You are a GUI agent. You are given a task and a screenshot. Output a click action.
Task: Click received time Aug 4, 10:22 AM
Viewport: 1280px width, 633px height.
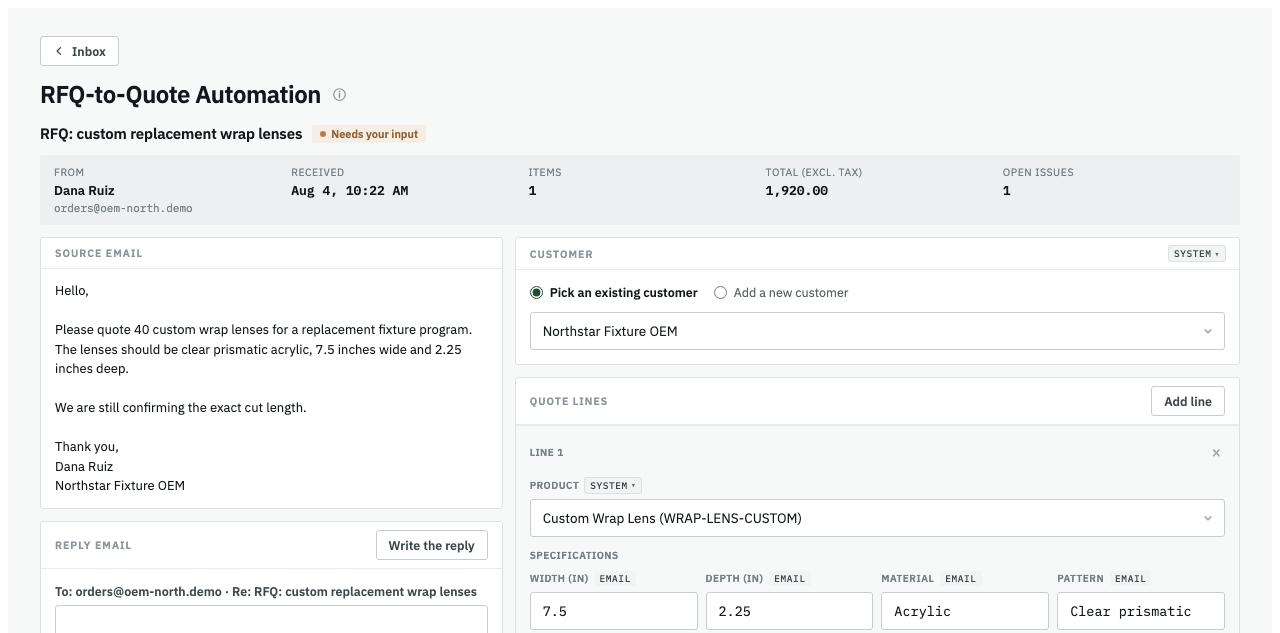click(350, 190)
